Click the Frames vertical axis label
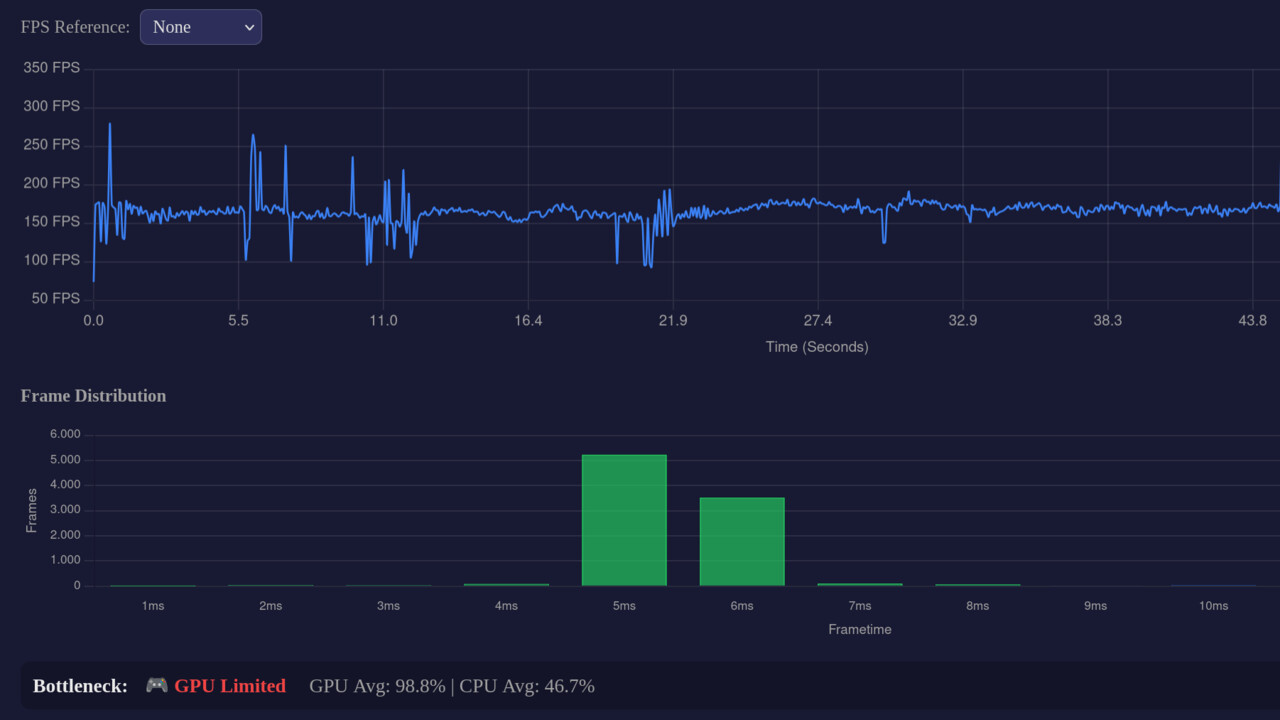 point(31,510)
